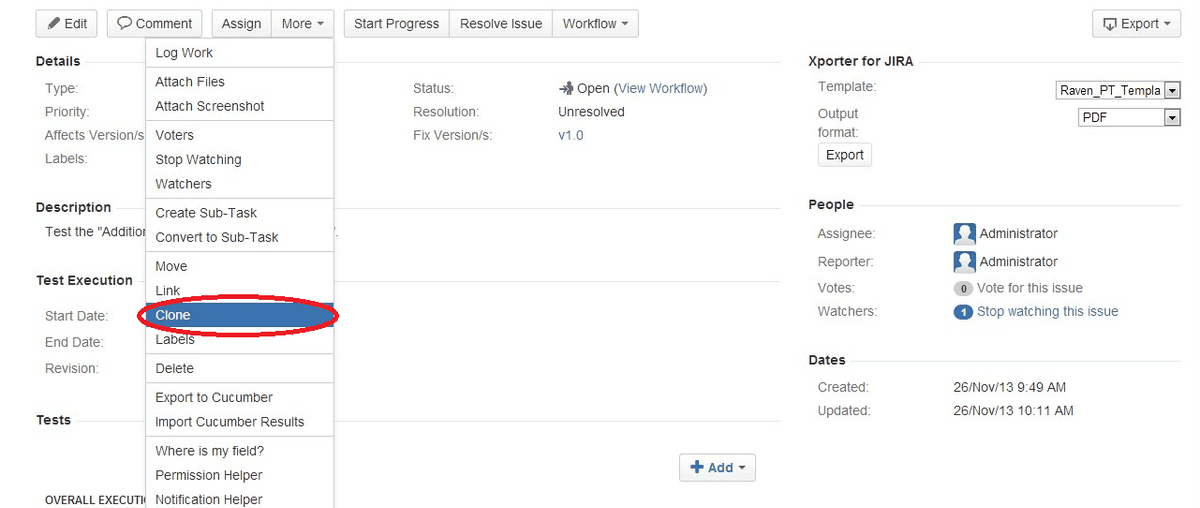The height and width of the screenshot is (508, 1200).
Task: Open the View Workflow link
Action: click(660, 88)
